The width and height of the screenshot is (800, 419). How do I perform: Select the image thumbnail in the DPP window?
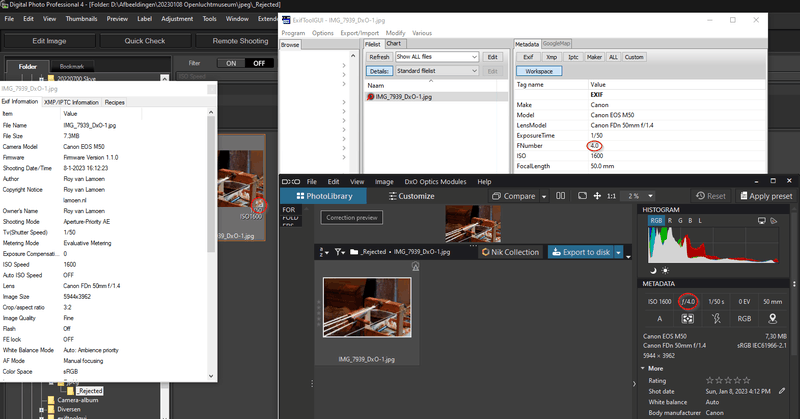[x=240, y=178]
